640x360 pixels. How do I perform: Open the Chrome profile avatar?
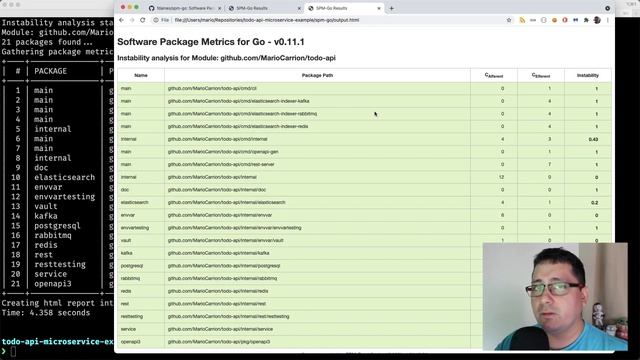[x=597, y=20]
